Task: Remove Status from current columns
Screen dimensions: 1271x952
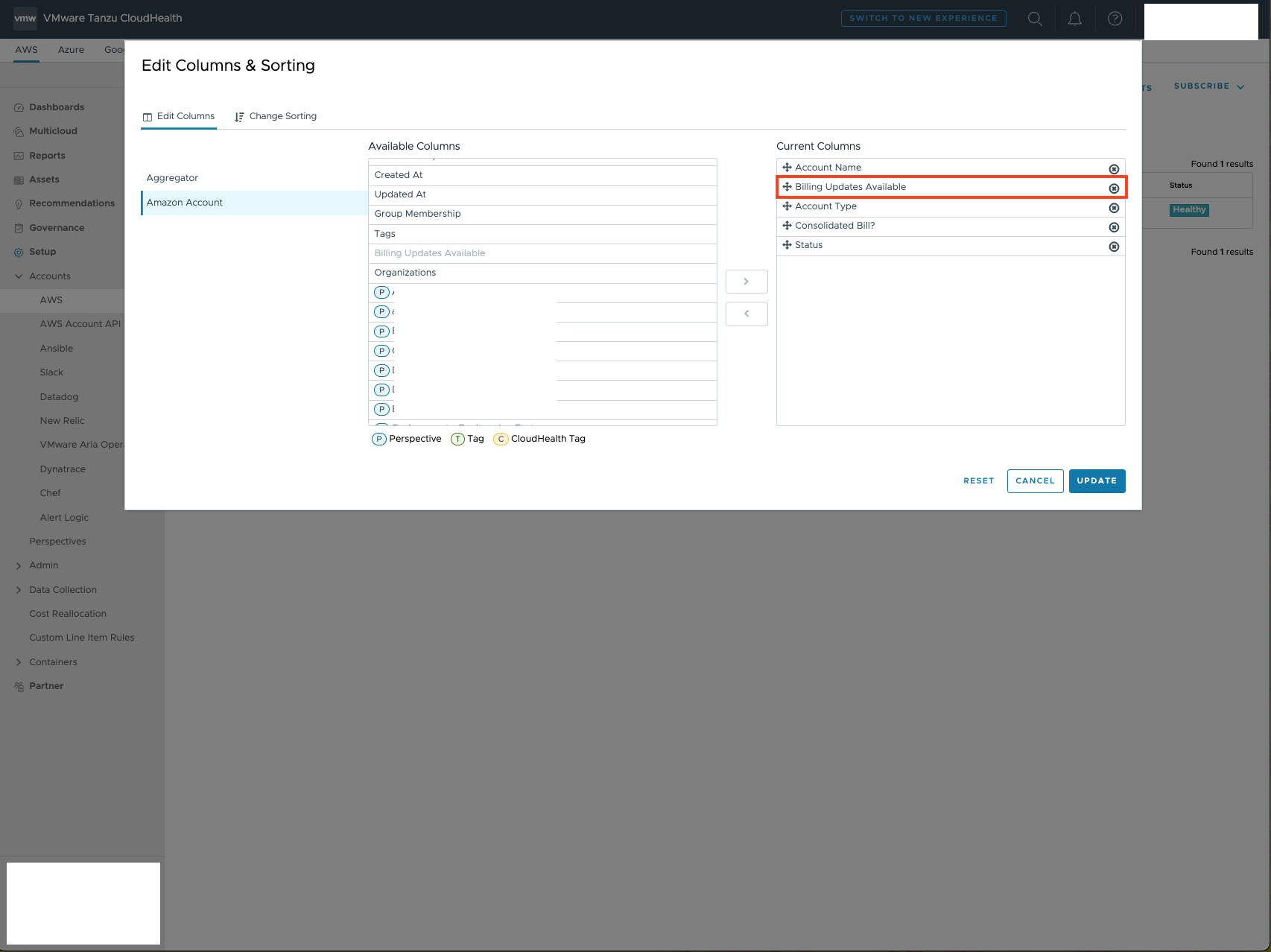Action: tap(1114, 246)
